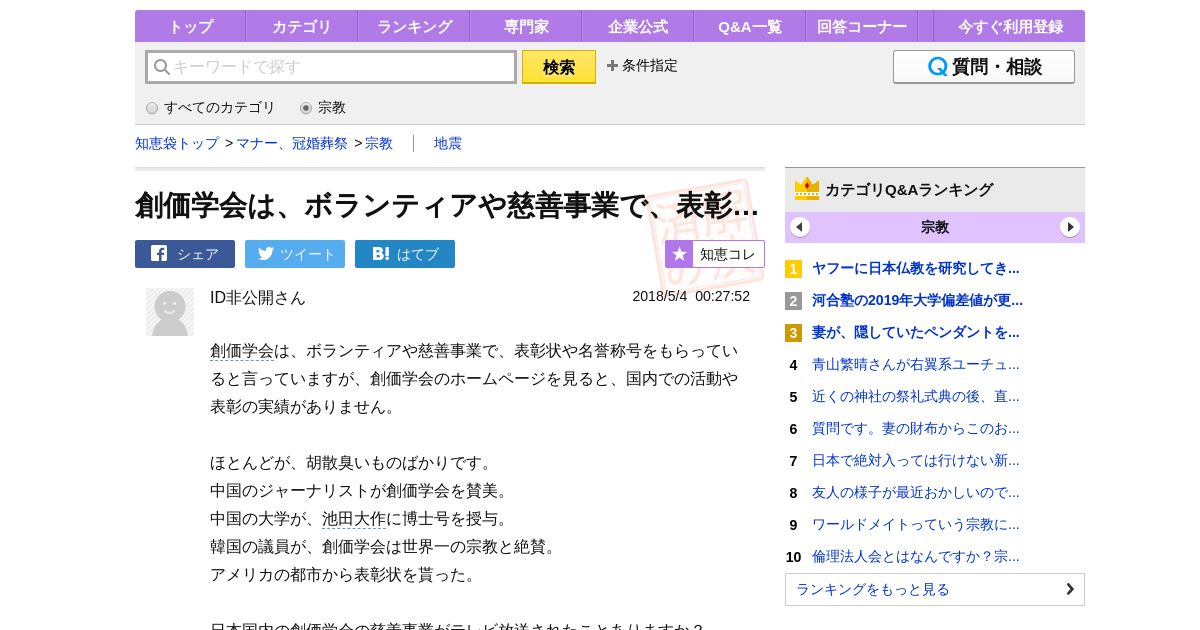Screen dimensions: 1200x630
Task: Go to 知恵袋トップ breadcrumb link
Action: point(177,143)
